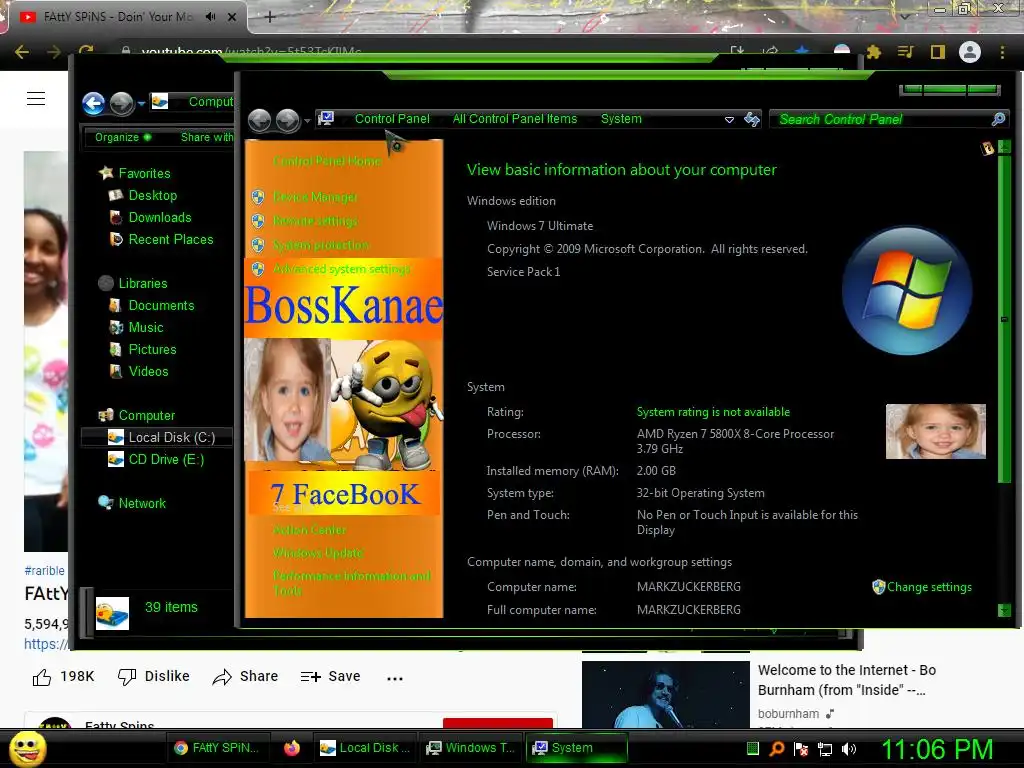Viewport: 1024px width, 768px height.
Task: Save the YouTube video to playlist
Action: [x=330, y=677]
